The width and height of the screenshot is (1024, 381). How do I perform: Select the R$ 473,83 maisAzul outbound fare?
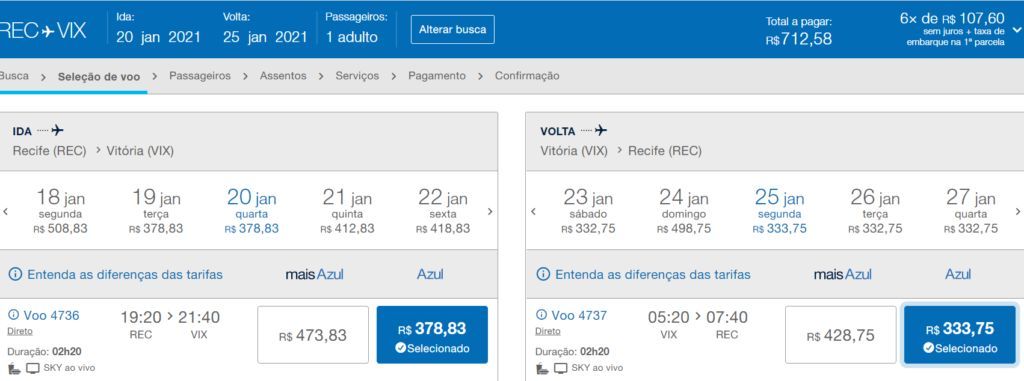313,335
